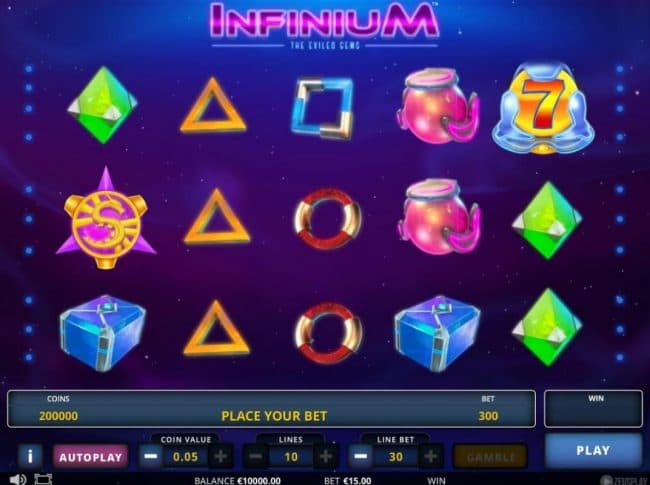Click the top-row pink orb symbol
Image resolution: width=650 pixels, height=485 pixels.
pyautogui.click(x=439, y=106)
